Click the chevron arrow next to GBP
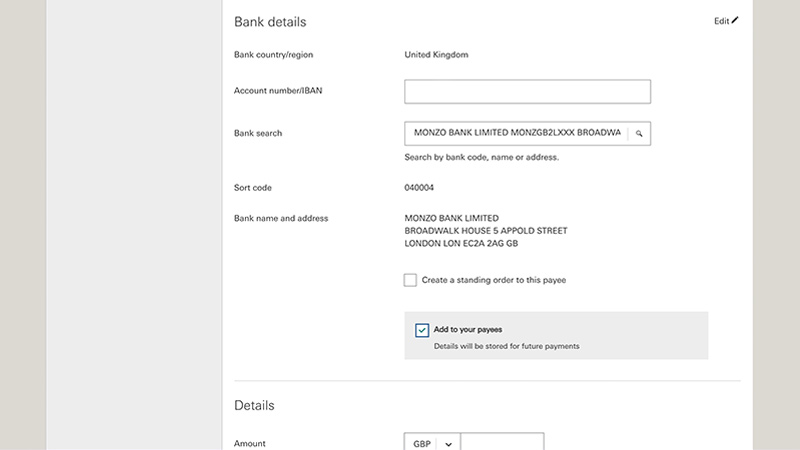 tap(448, 444)
